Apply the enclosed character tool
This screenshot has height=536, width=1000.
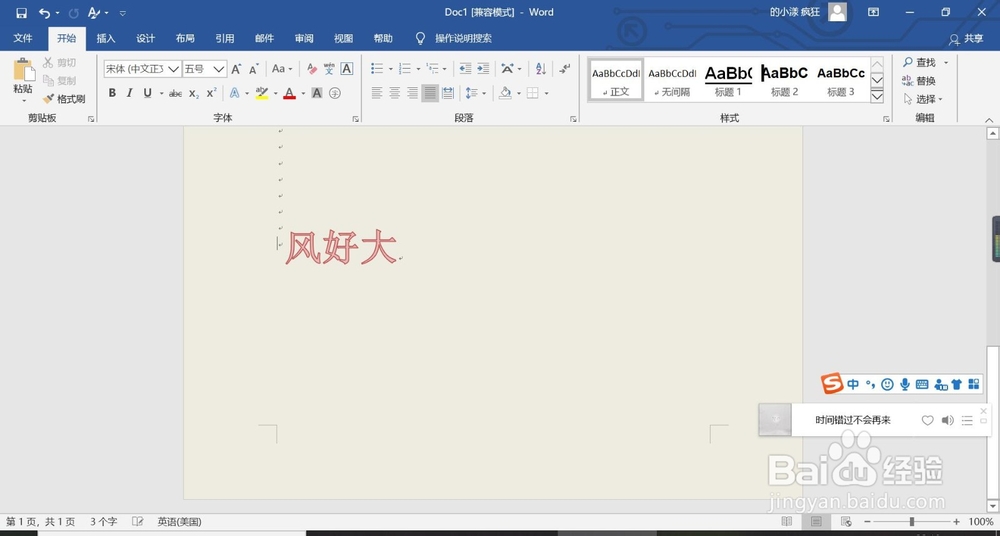coord(335,93)
